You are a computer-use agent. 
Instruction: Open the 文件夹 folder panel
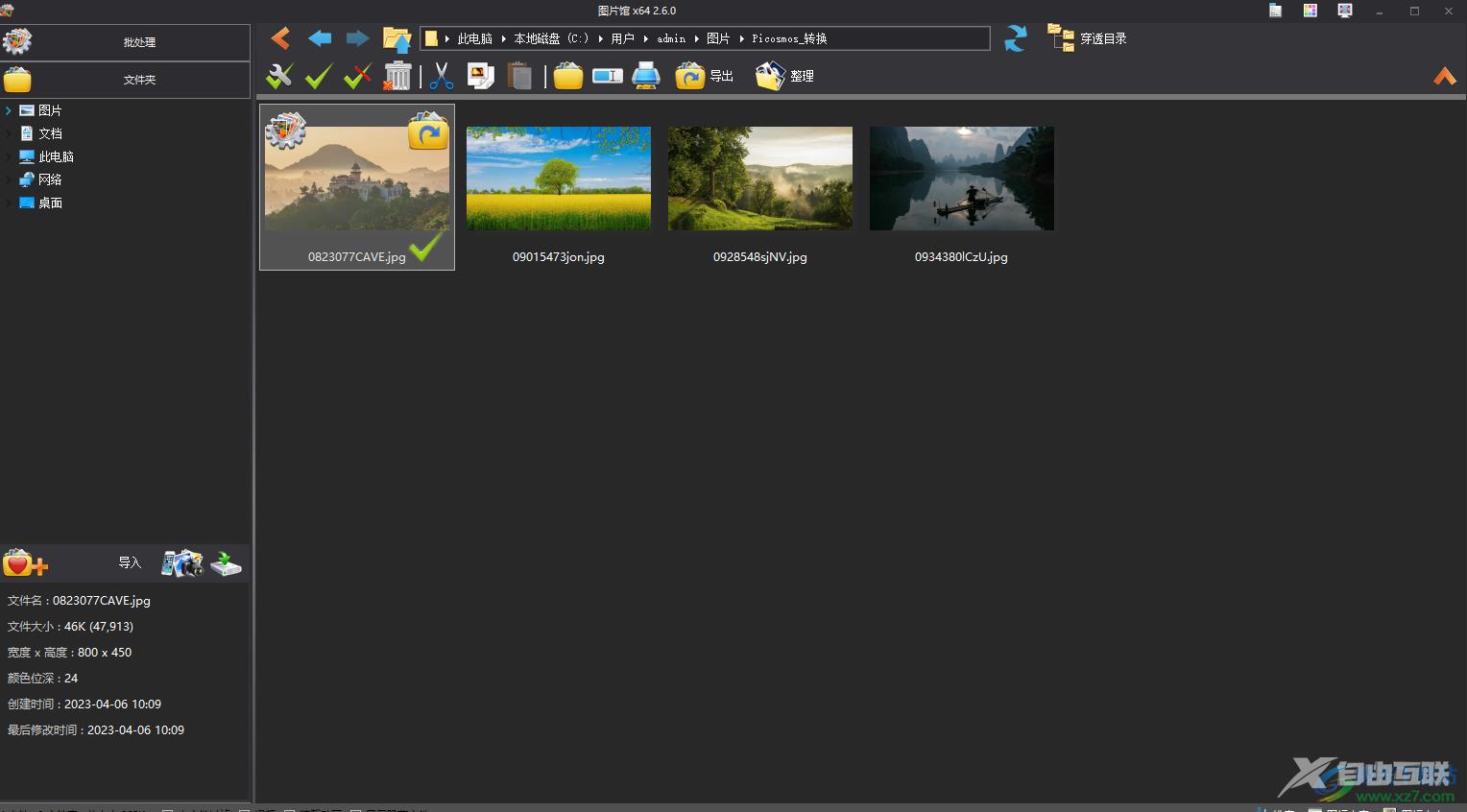[125, 80]
